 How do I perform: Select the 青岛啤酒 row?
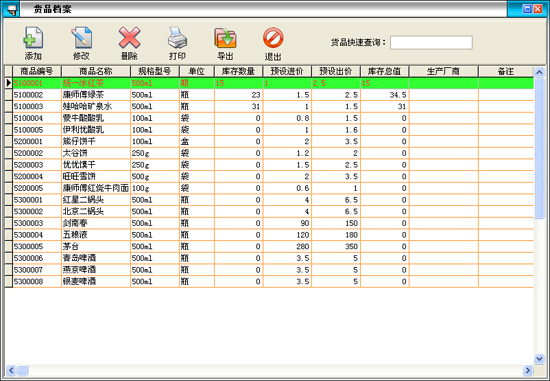[x=269, y=258]
